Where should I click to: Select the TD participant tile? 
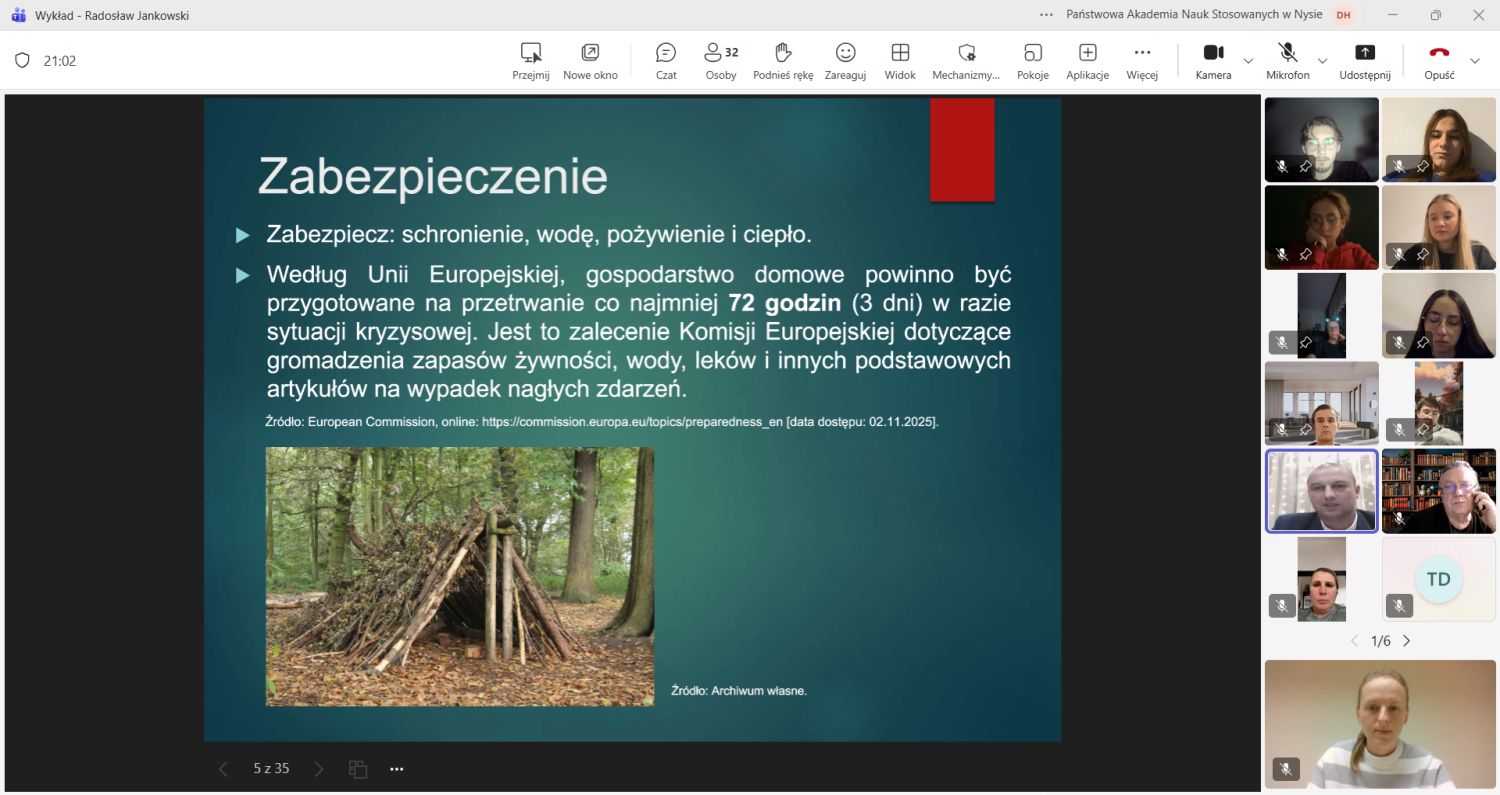point(1438,580)
